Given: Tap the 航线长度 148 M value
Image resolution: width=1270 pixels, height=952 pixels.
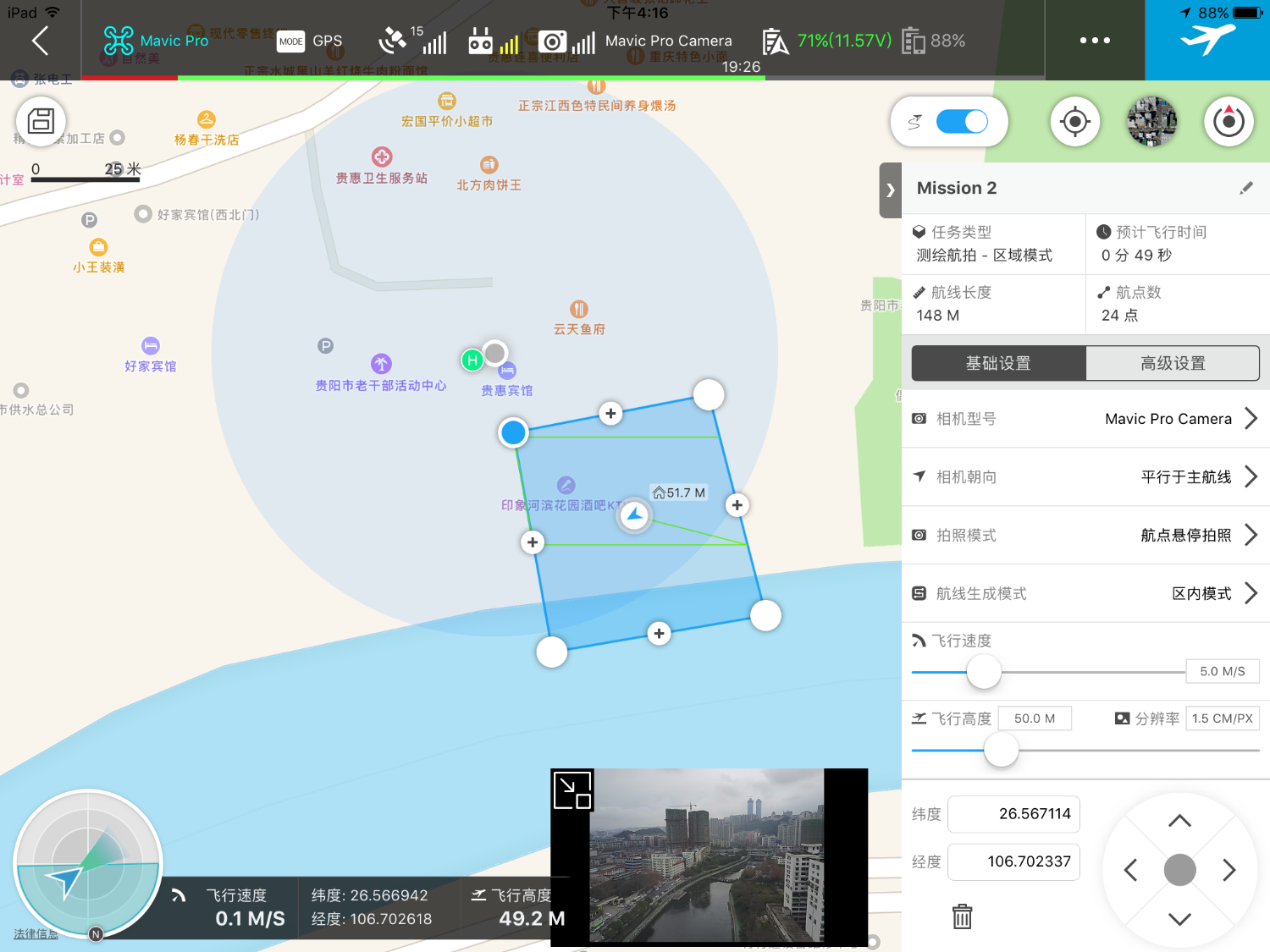Looking at the screenshot, I should [938, 316].
